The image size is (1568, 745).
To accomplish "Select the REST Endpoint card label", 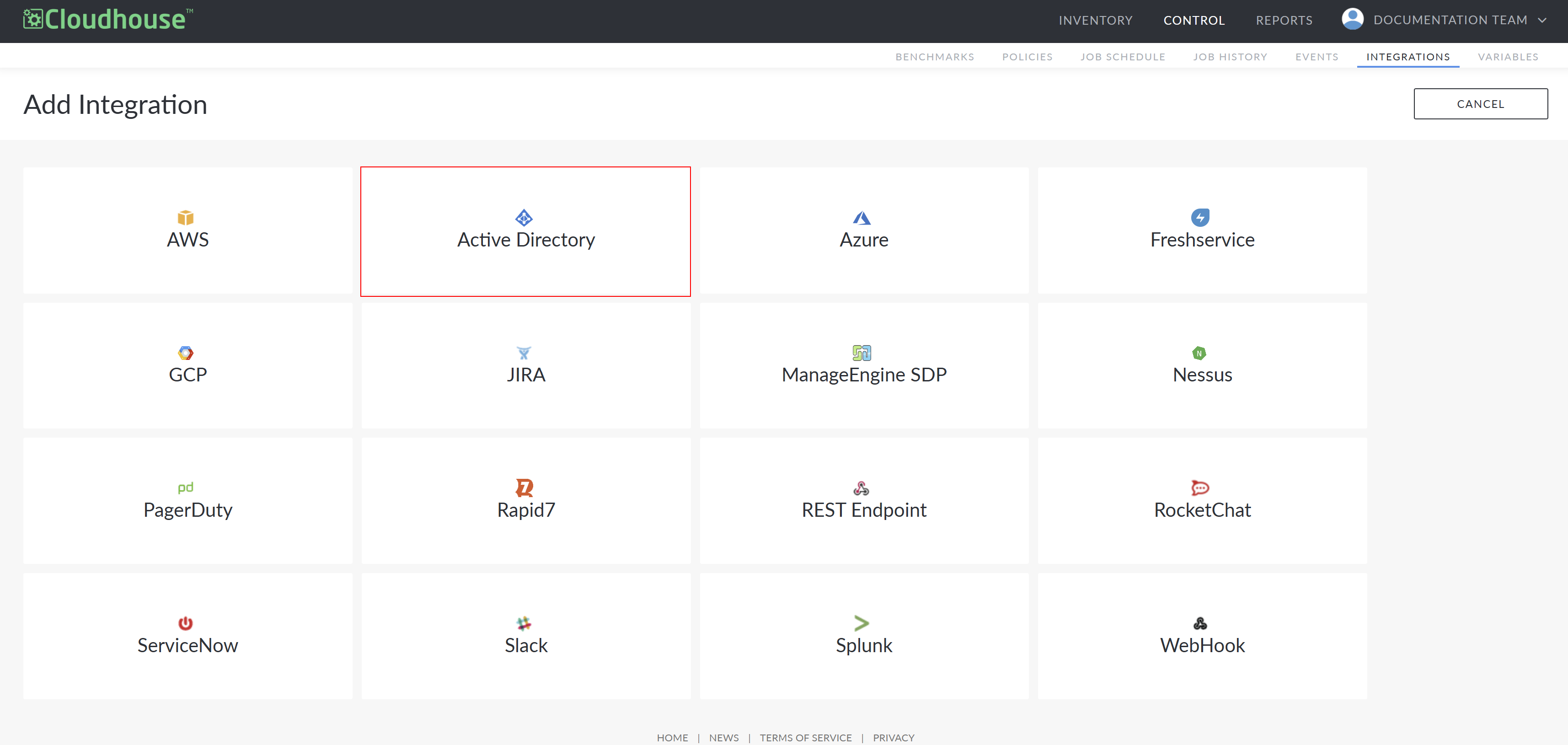I will pyautogui.click(x=864, y=510).
